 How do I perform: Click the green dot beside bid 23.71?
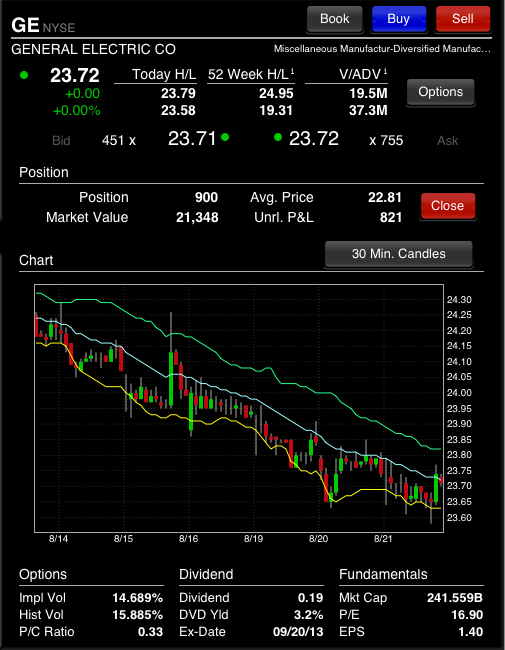point(225,137)
